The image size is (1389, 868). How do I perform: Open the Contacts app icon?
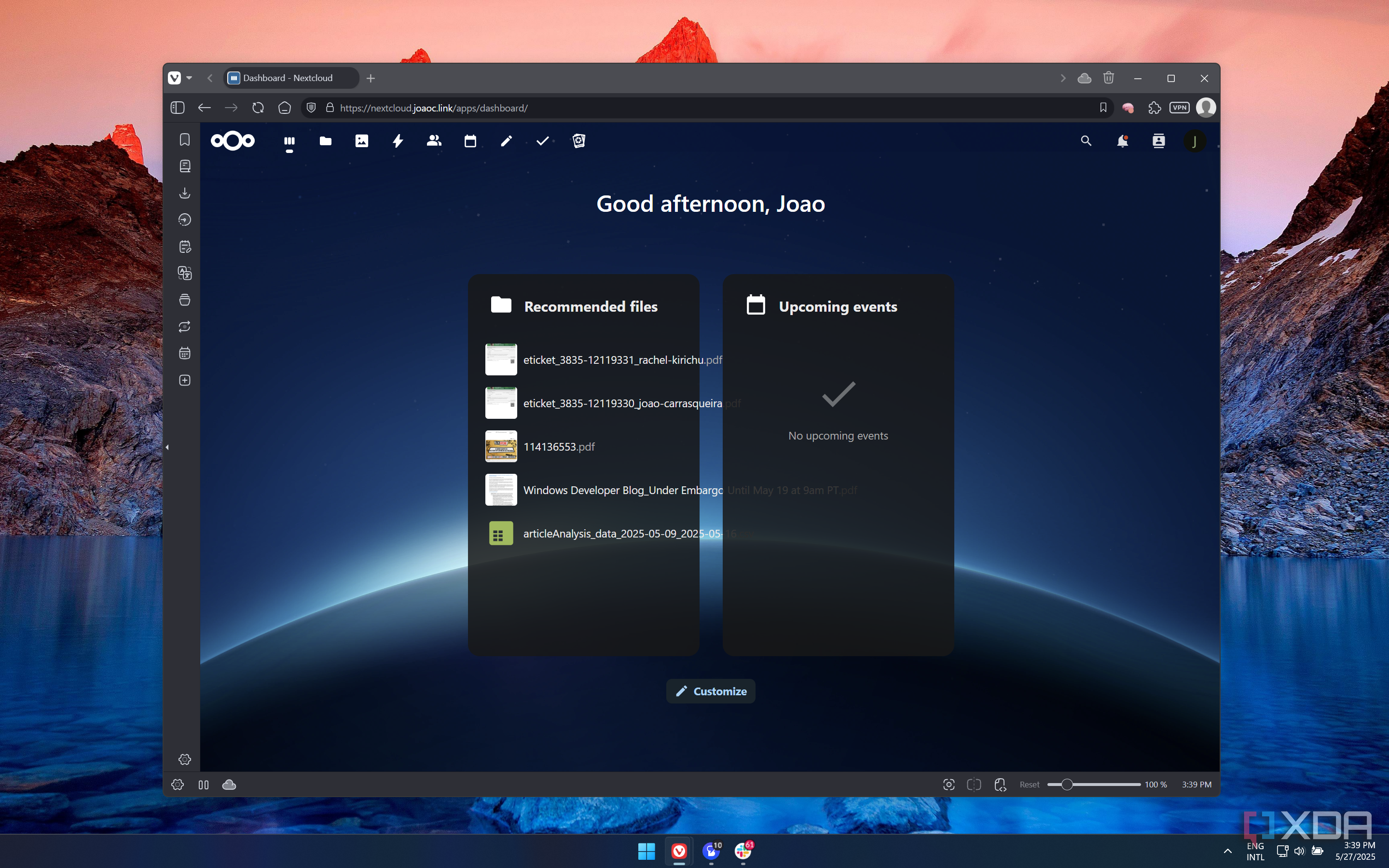434,141
